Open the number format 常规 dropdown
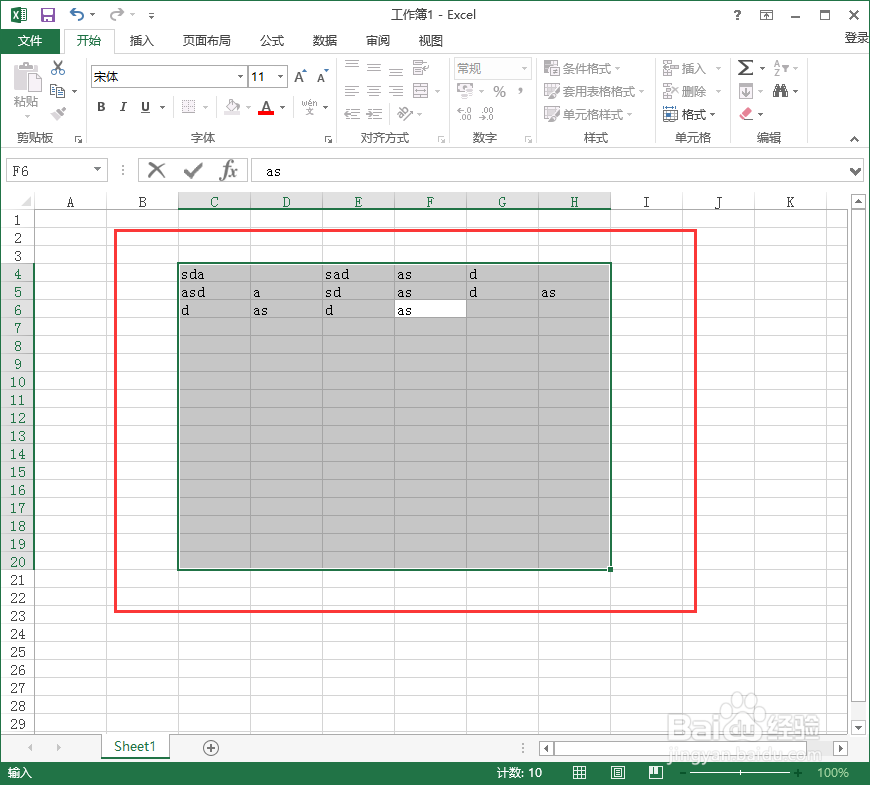This screenshot has height=785, width=870. (x=524, y=68)
